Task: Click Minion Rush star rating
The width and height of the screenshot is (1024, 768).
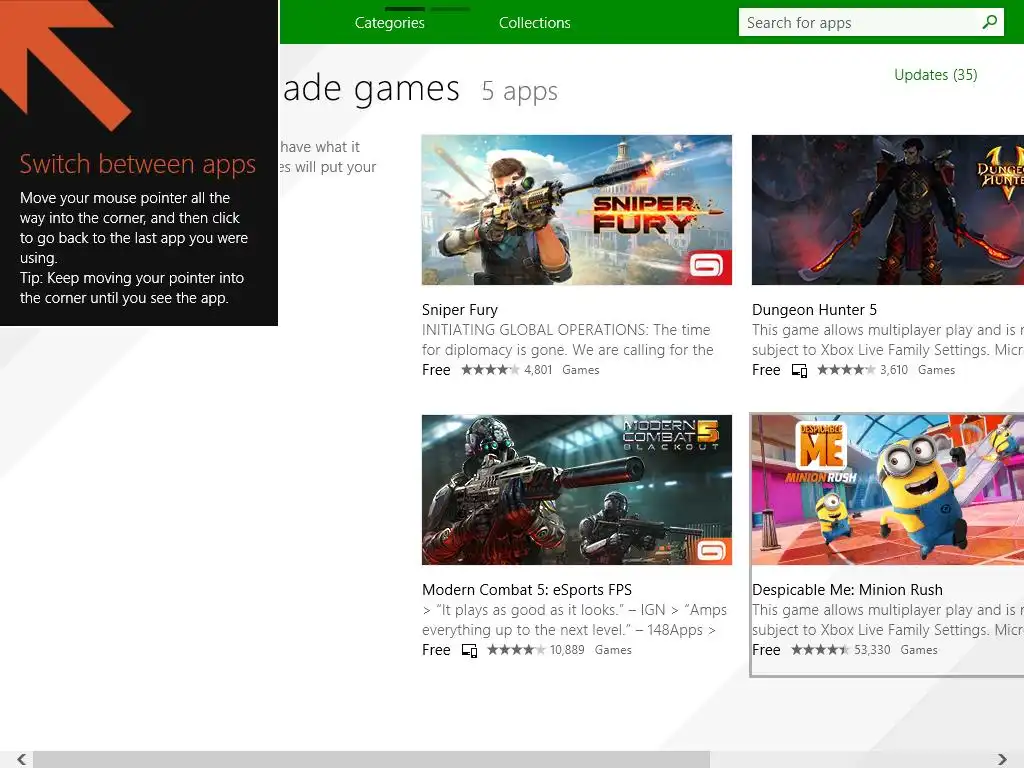Action: pos(820,650)
